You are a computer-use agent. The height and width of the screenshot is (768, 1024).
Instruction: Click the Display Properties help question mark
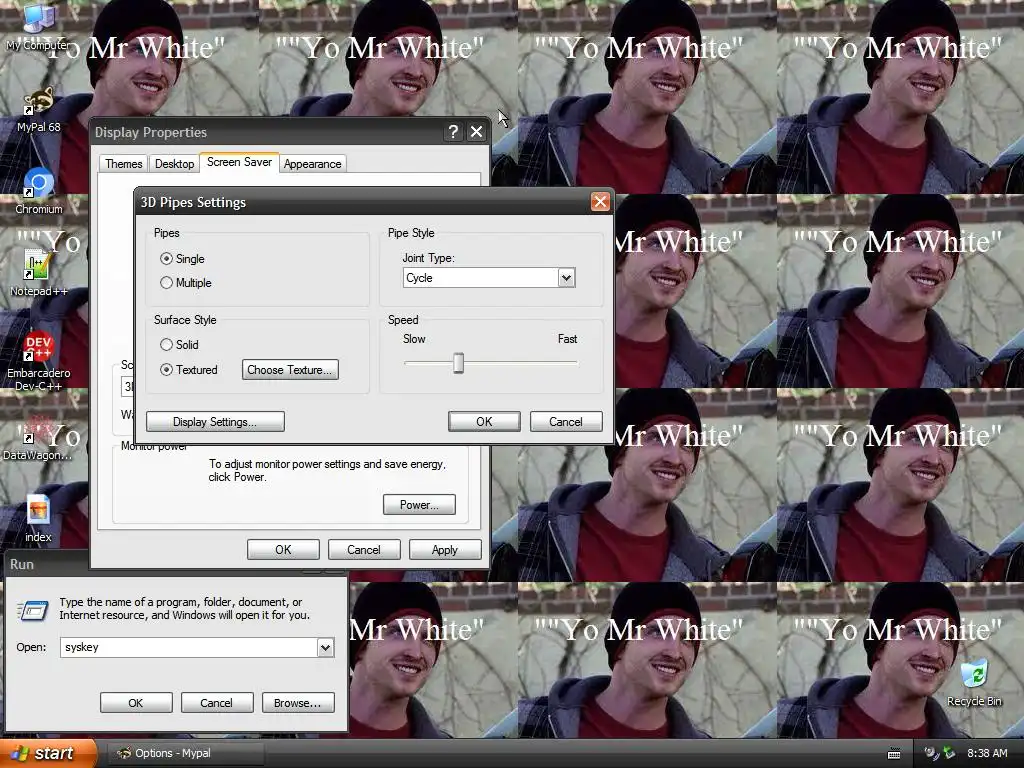coord(453,132)
